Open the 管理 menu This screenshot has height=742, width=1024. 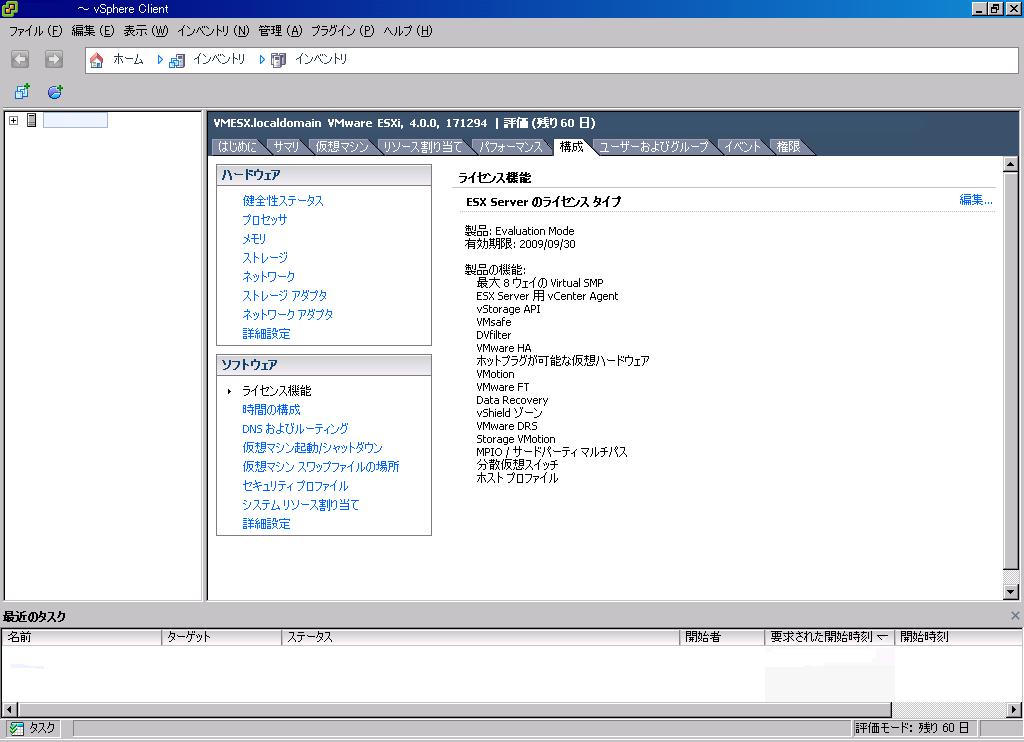[280, 31]
